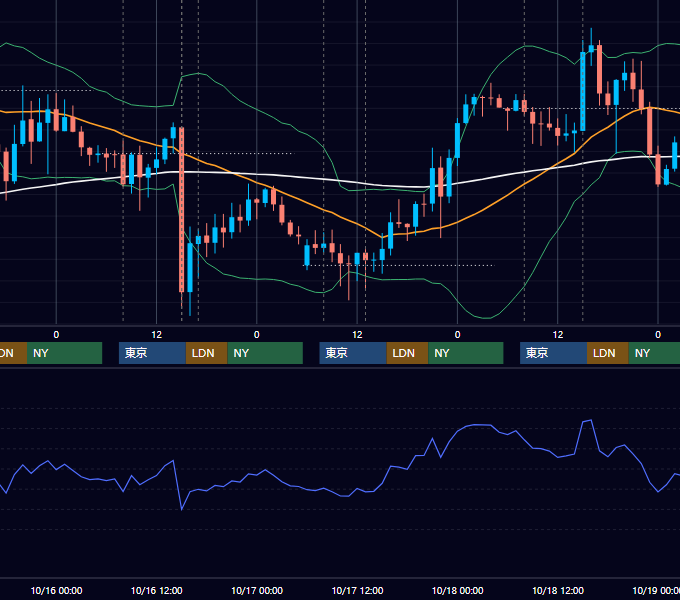Select the NY session block following 10/17 LDN
Screen dimensions: 680x600
click(465, 353)
